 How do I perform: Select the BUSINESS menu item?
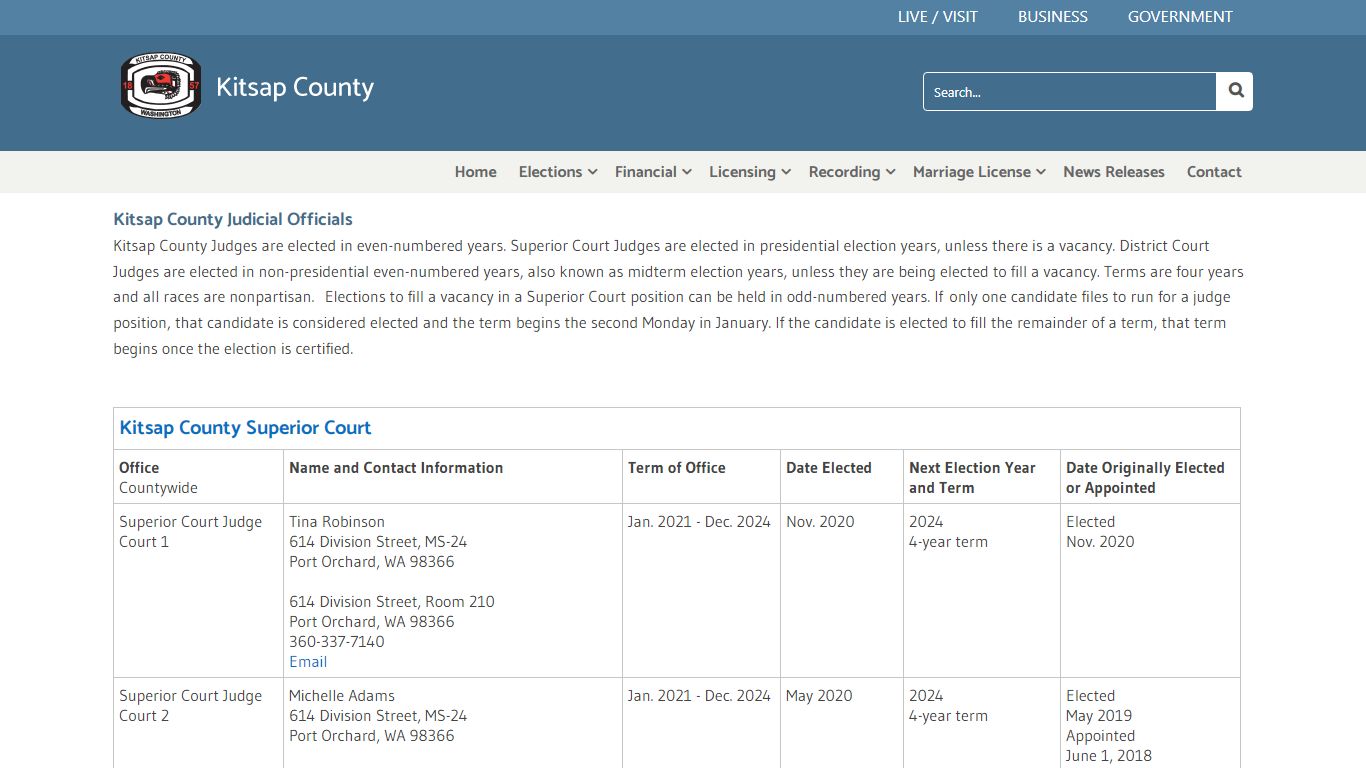[1052, 17]
